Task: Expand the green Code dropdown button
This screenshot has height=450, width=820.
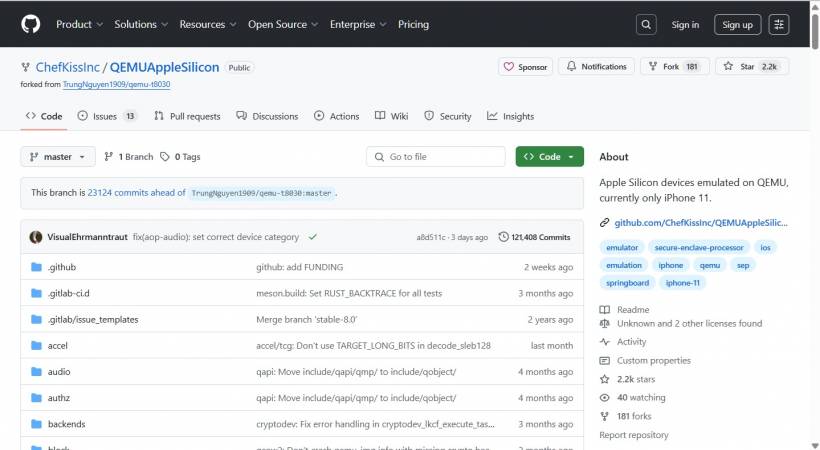Action: tap(550, 156)
